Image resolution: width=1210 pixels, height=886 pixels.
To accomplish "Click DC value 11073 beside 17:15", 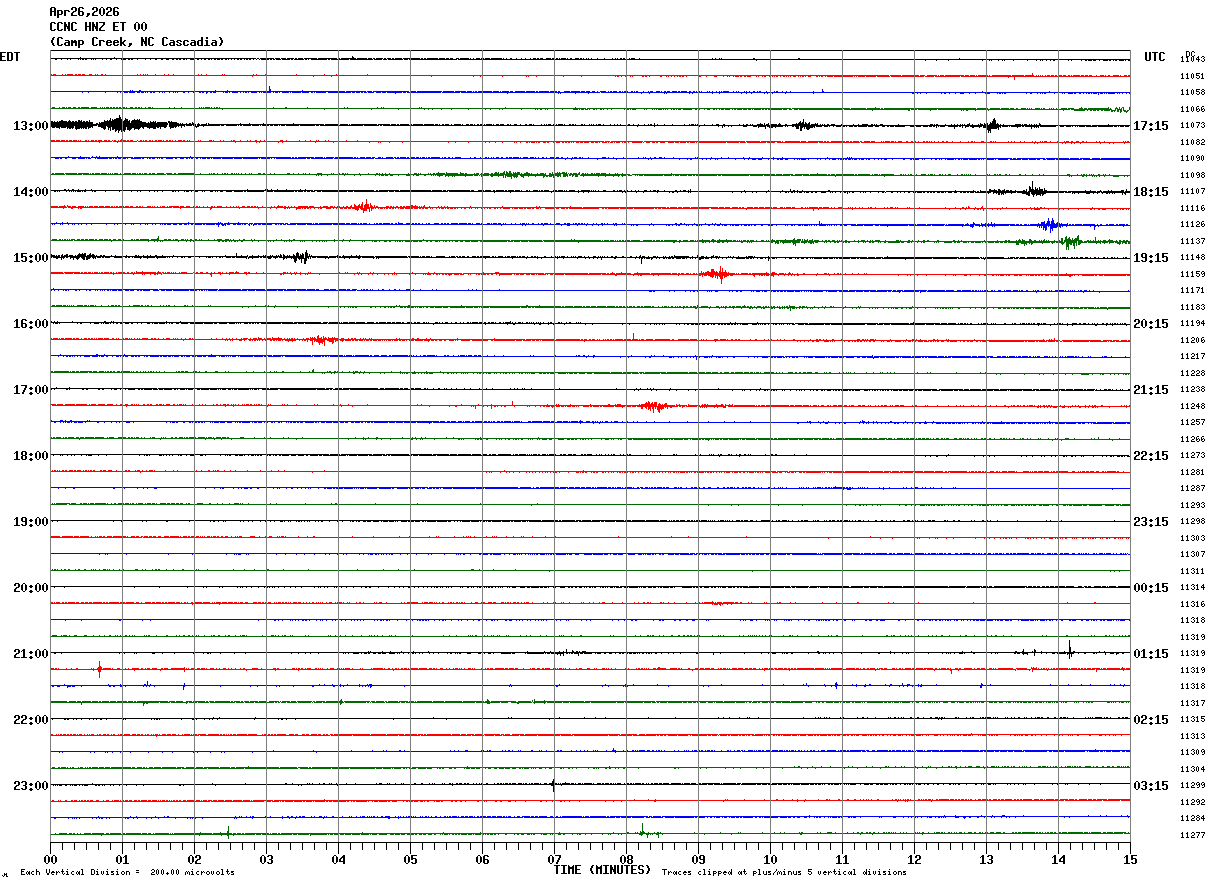I will click(1192, 126).
